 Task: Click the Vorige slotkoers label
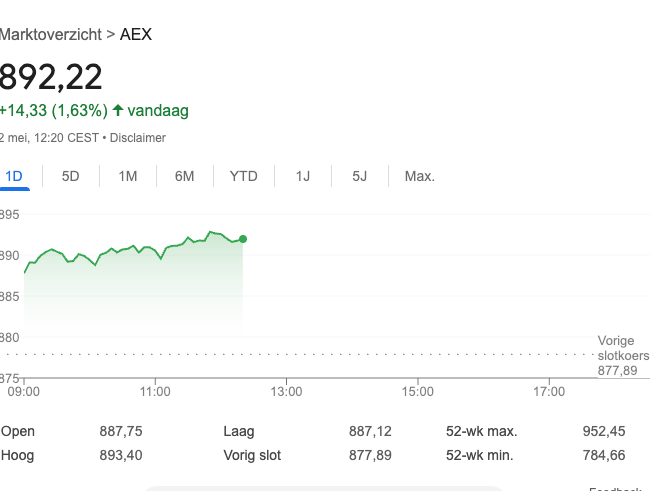pos(623,348)
